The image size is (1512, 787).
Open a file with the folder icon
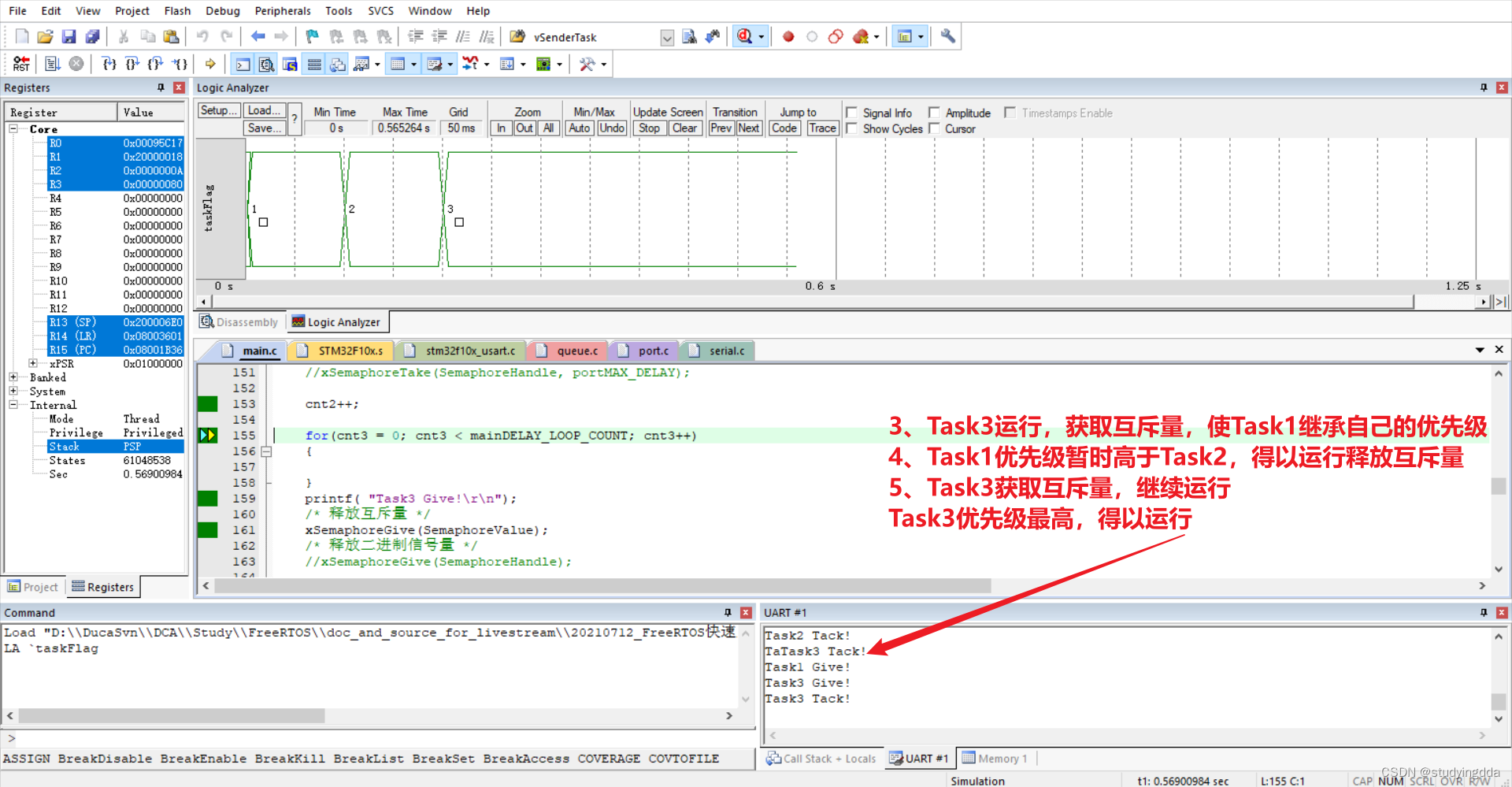(46, 36)
